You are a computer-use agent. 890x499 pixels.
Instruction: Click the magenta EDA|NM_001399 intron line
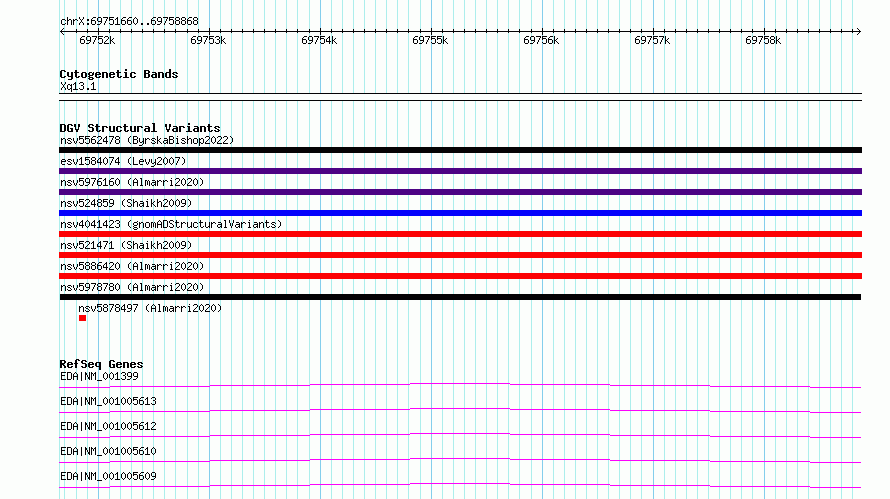(460, 384)
